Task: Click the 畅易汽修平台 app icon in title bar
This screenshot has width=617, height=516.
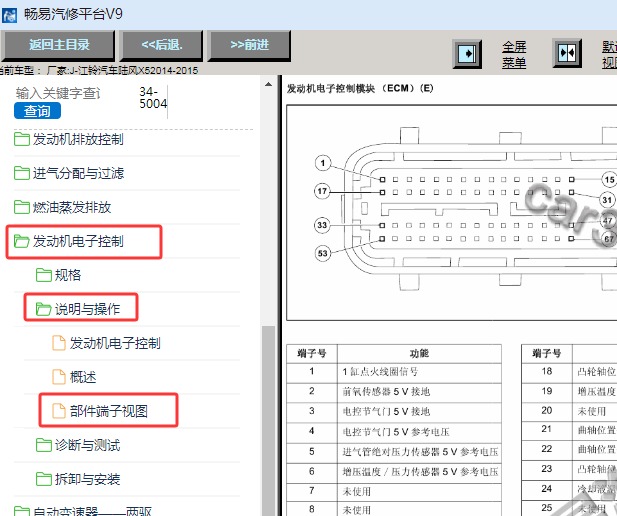Action: click(x=9, y=15)
